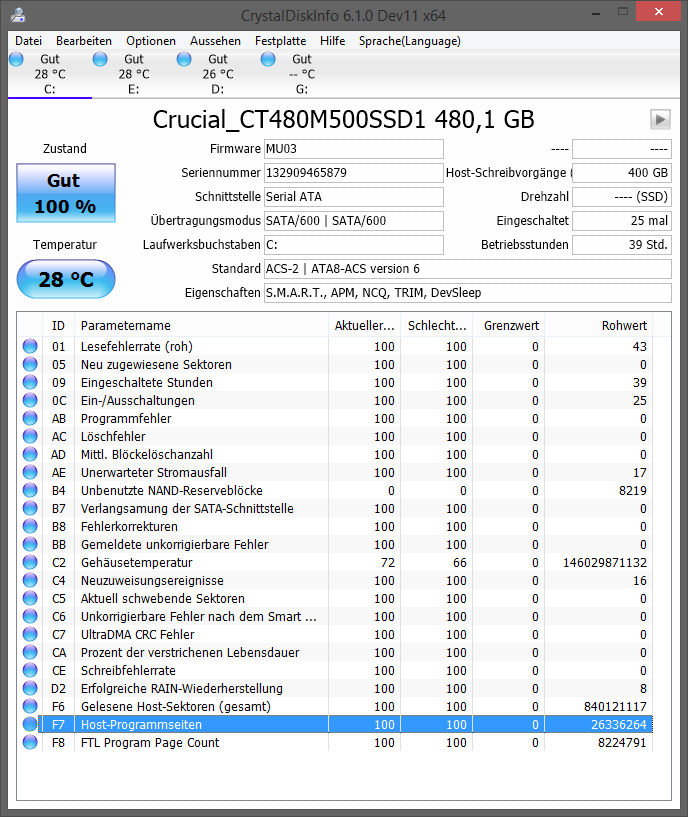Click status icon of UltraDMA CRC Fehler row

(30, 634)
